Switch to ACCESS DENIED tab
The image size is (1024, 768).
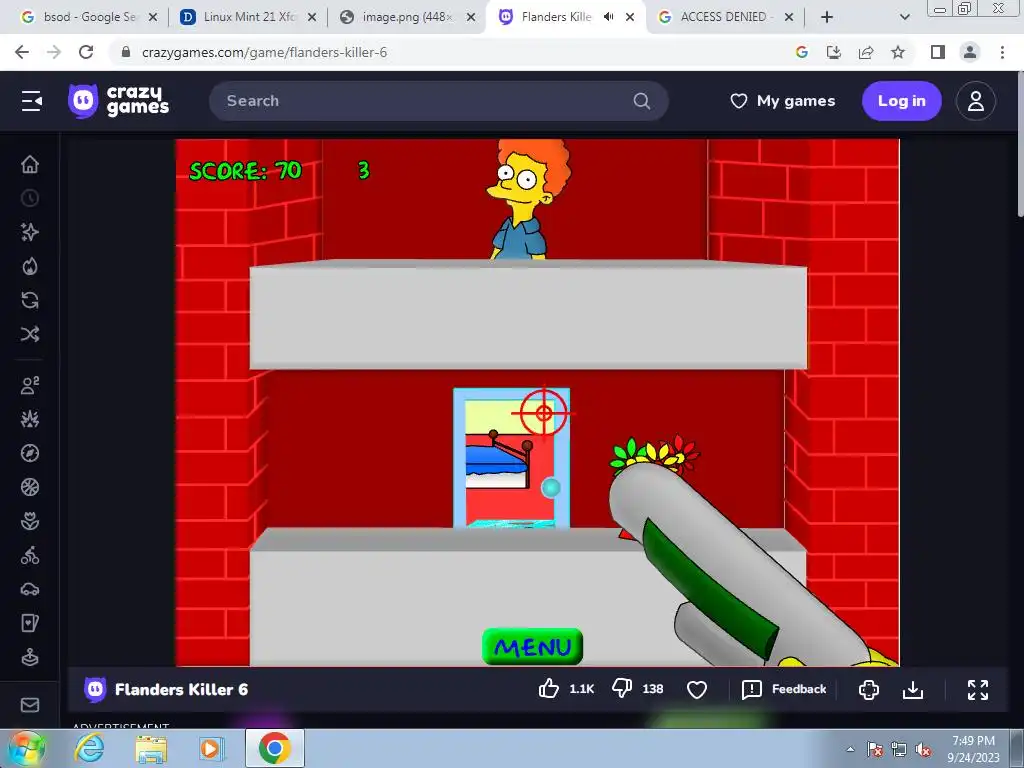724,17
